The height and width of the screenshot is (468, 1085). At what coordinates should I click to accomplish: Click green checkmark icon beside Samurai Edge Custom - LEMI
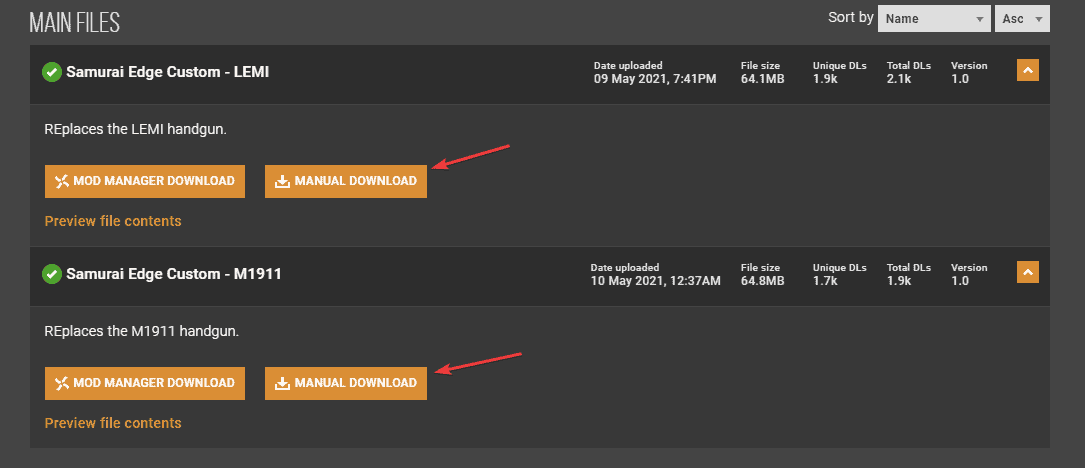[52, 72]
